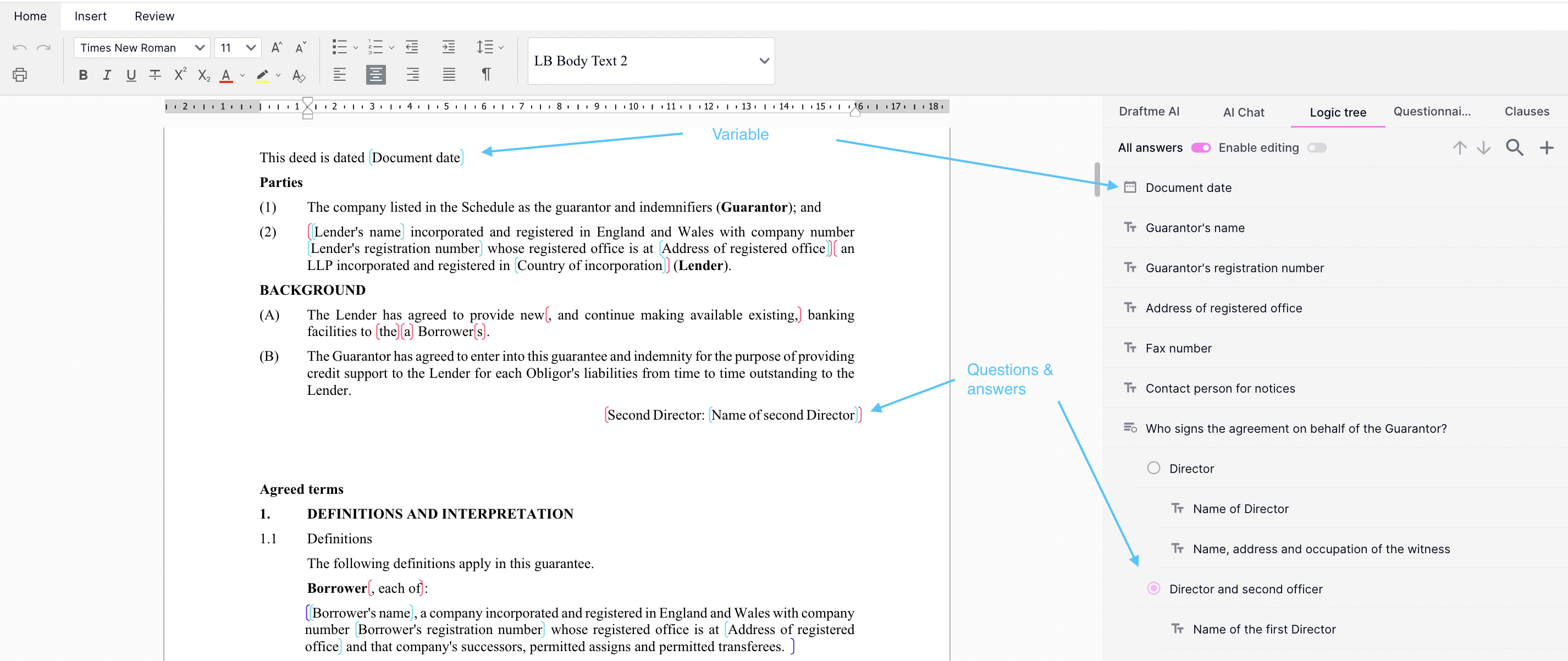Screen dimensions: 1568x661
Task: Open the highlight color picker arrow
Action: pos(278,75)
